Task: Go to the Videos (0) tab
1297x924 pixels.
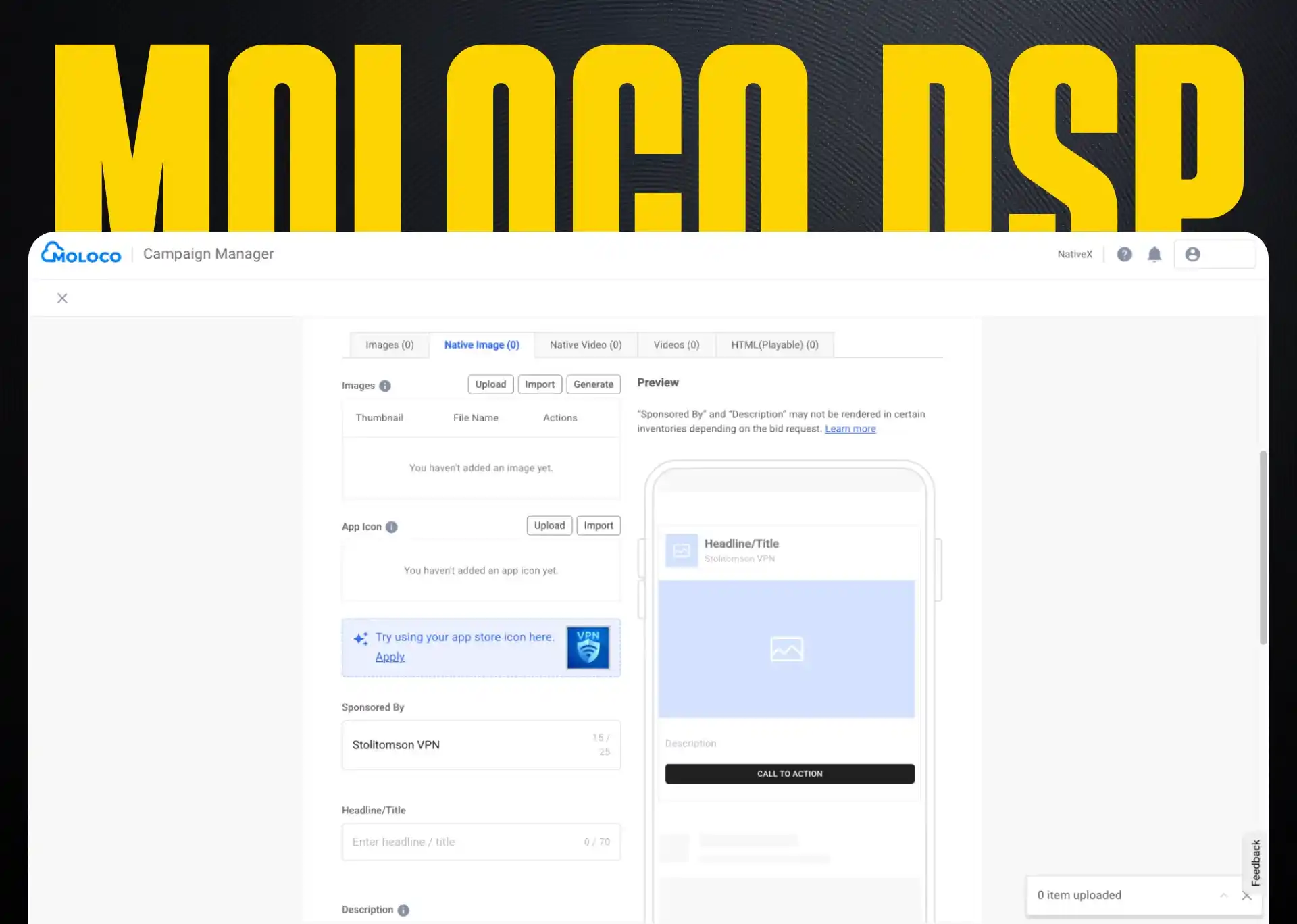Action: tap(676, 344)
